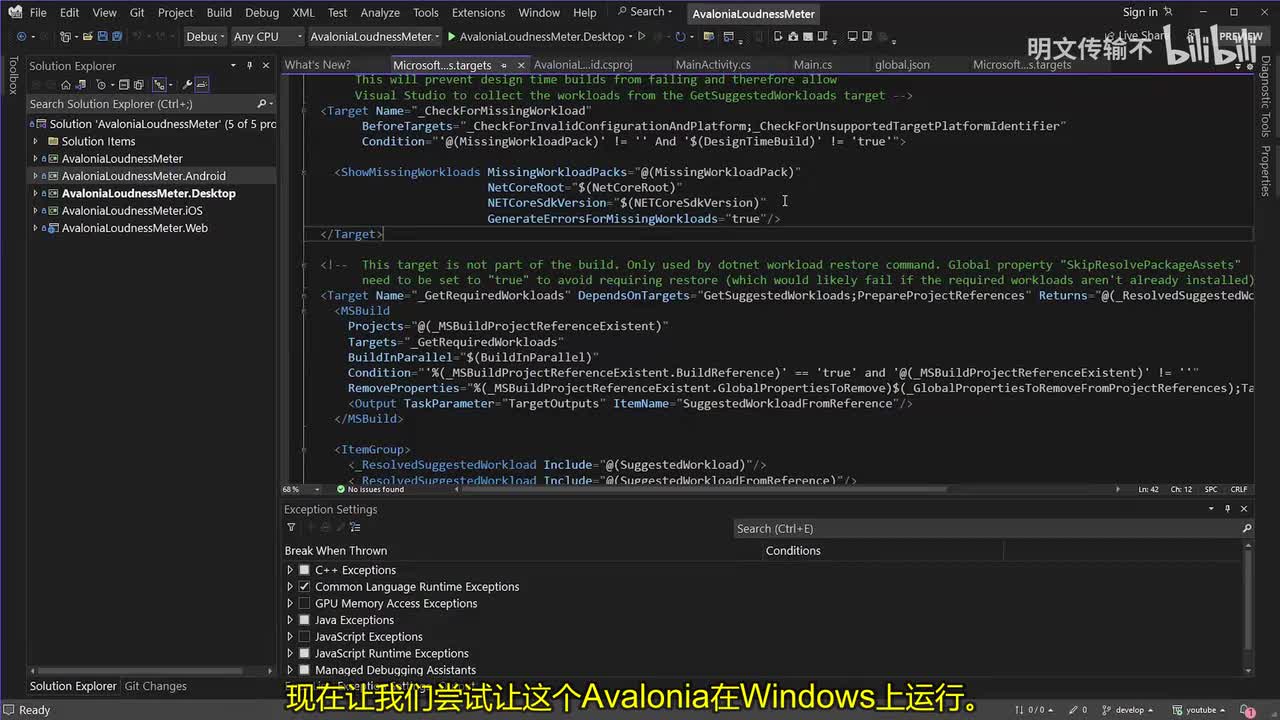Screen dimensions: 1280x720
Task: Pin the Exception Settings panel
Action: tap(1228, 509)
